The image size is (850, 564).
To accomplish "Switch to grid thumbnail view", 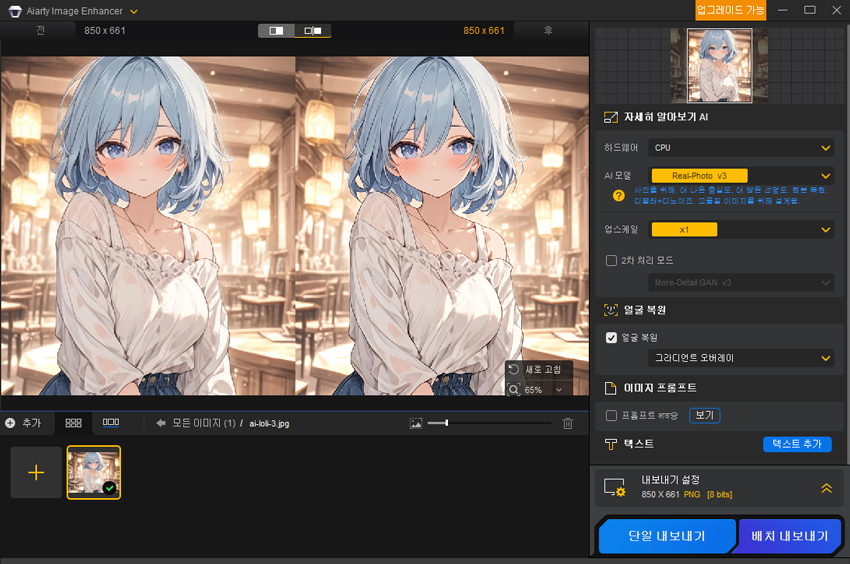I will pos(73,423).
